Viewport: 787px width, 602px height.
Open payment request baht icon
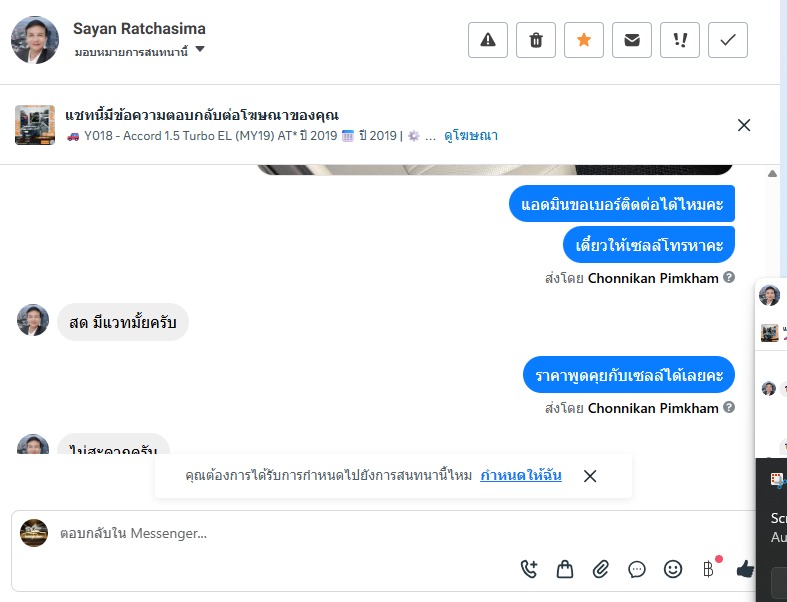coord(709,569)
